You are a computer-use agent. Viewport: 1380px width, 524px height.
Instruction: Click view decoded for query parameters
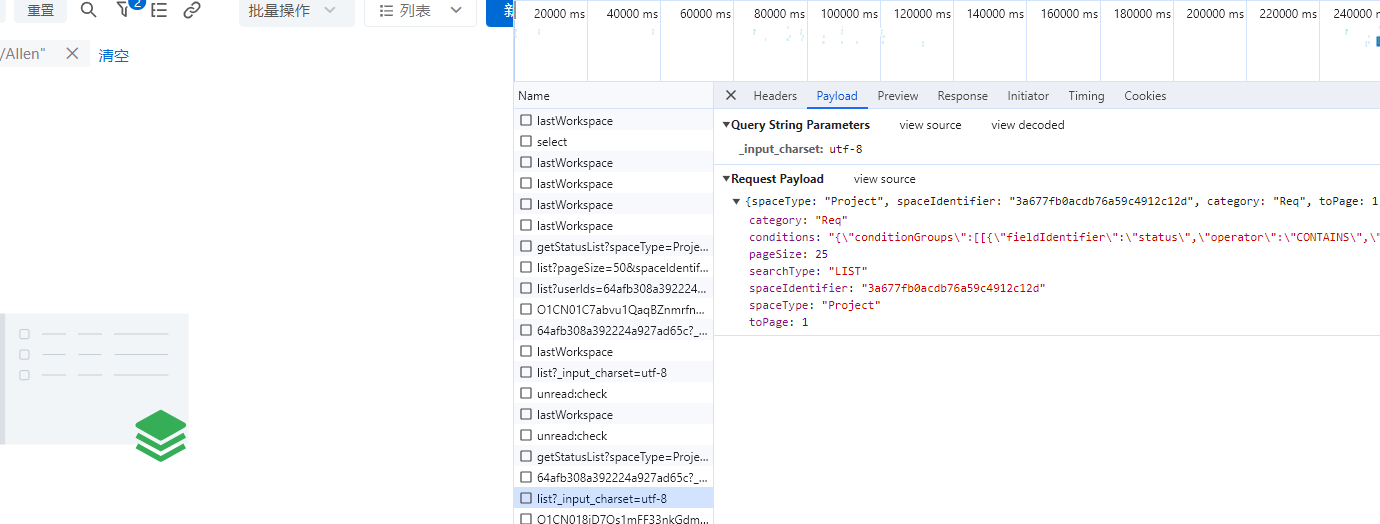(x=1027, y=125)
